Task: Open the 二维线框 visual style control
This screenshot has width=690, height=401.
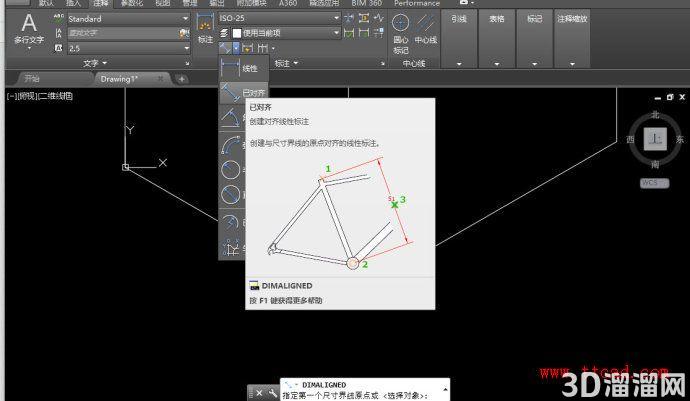Action: coord(56,96)
